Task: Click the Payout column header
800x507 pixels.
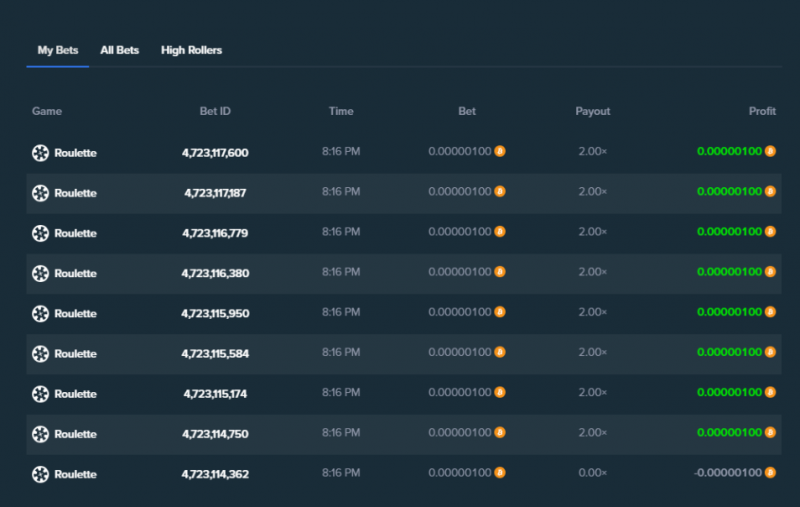Action: click(x=592, y=111)
